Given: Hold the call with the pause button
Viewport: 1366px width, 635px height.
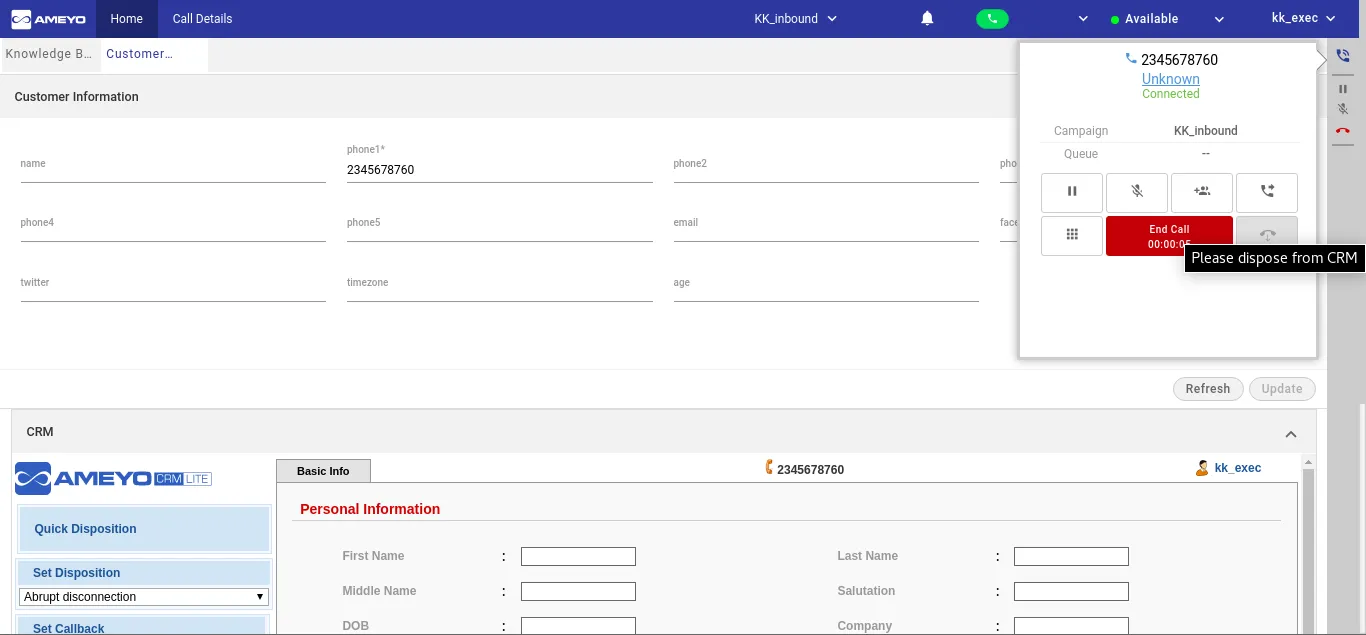Looking at the screenshot, I should [1072, 192].
